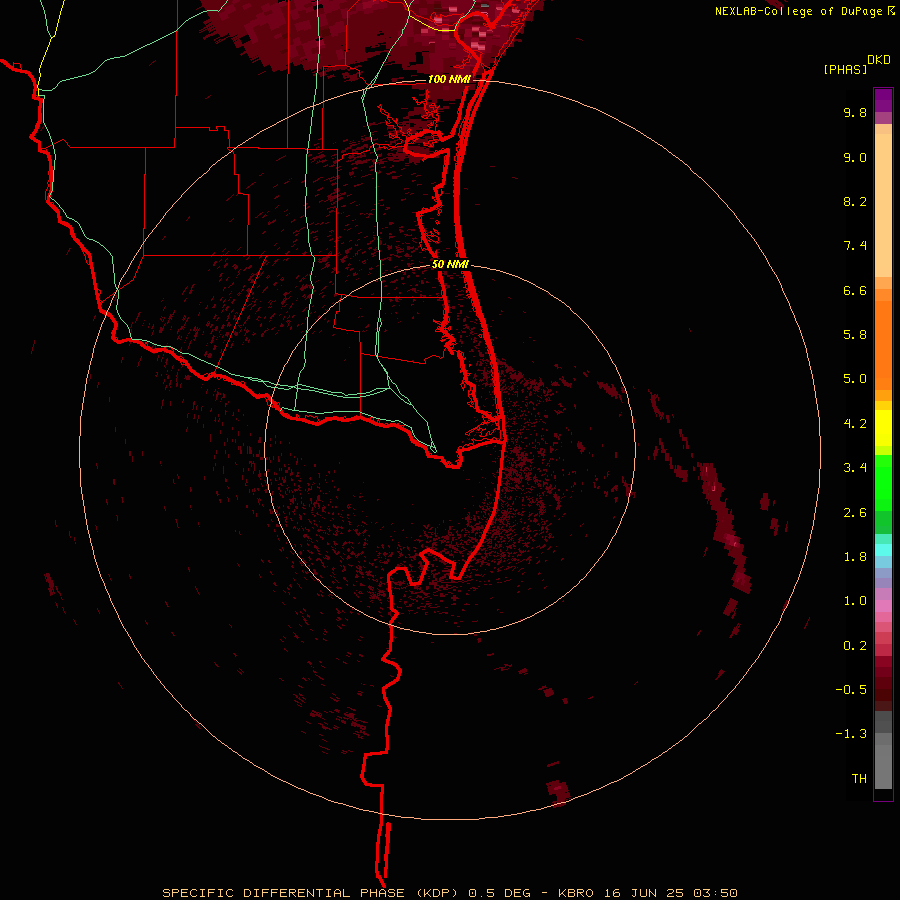Click the yellow segment of the color bar

pos(883,428)
